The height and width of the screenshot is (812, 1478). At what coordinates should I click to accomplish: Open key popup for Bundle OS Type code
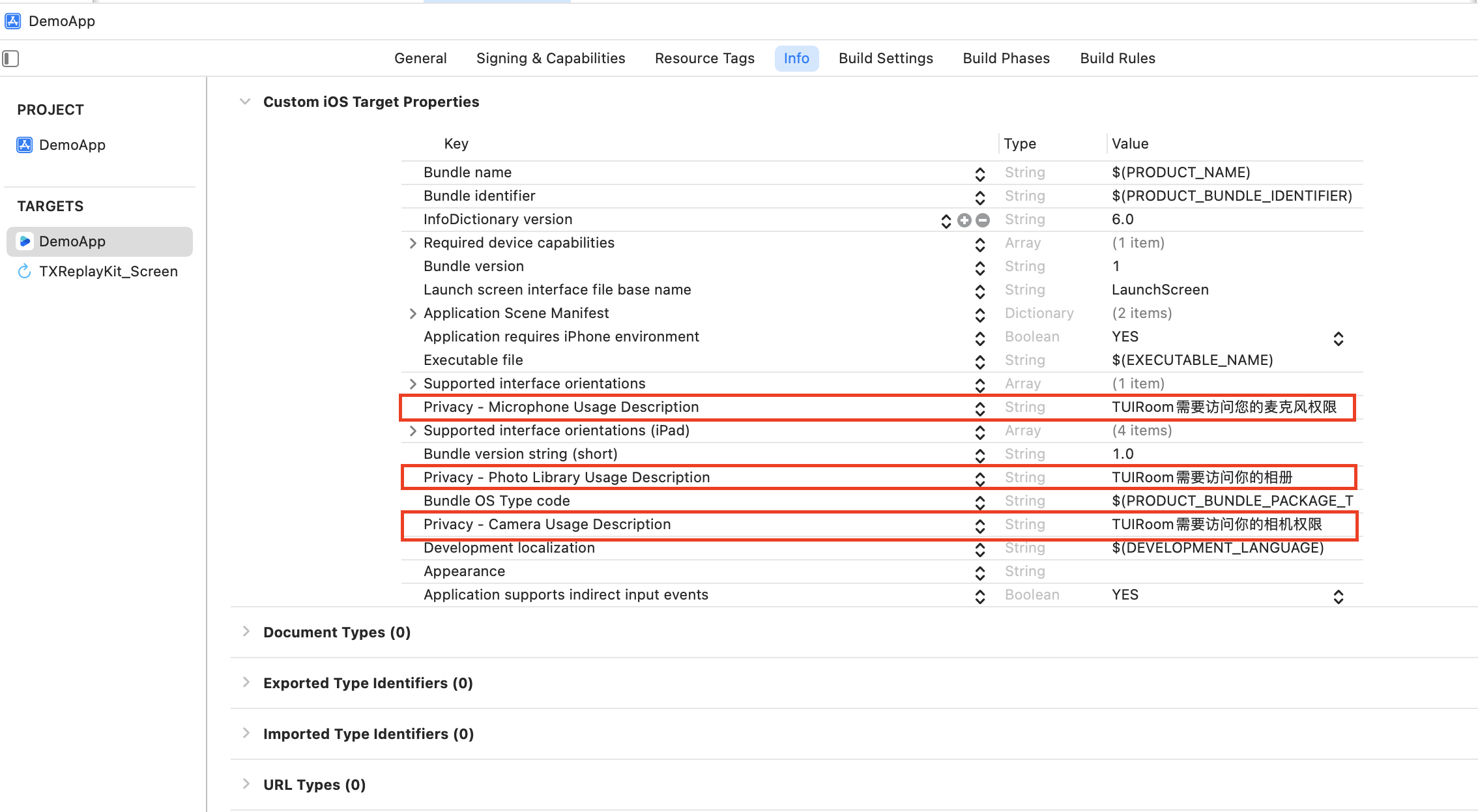(x=980, y=502)
